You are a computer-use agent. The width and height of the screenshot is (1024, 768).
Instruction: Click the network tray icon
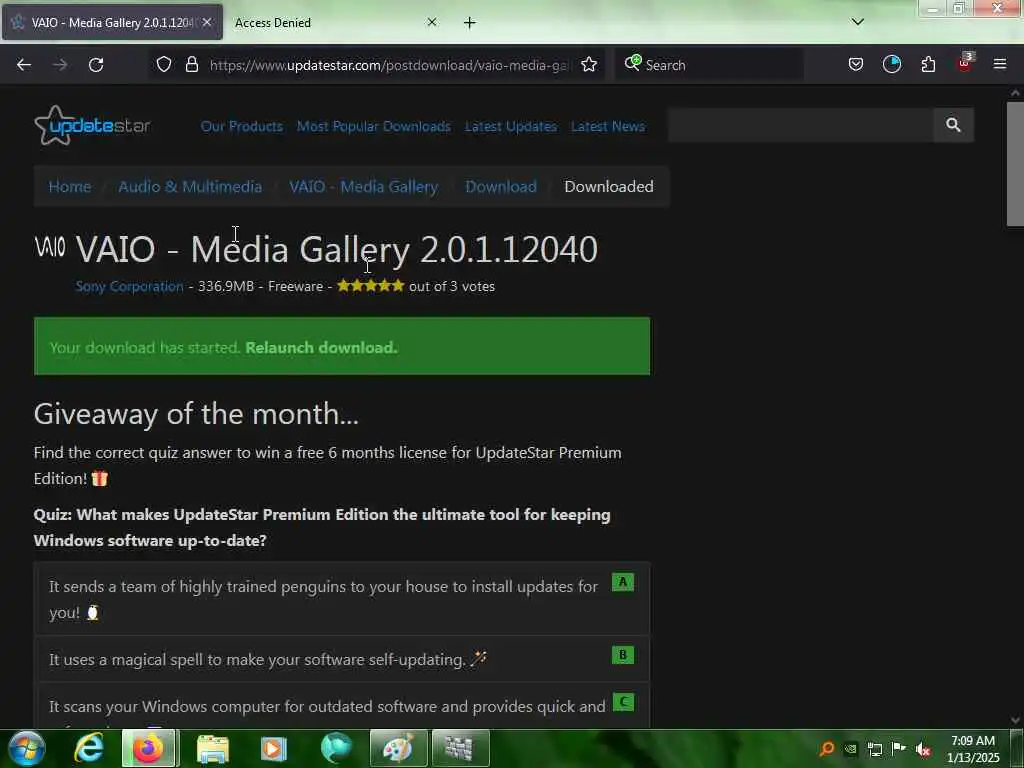tap(874, 749)
